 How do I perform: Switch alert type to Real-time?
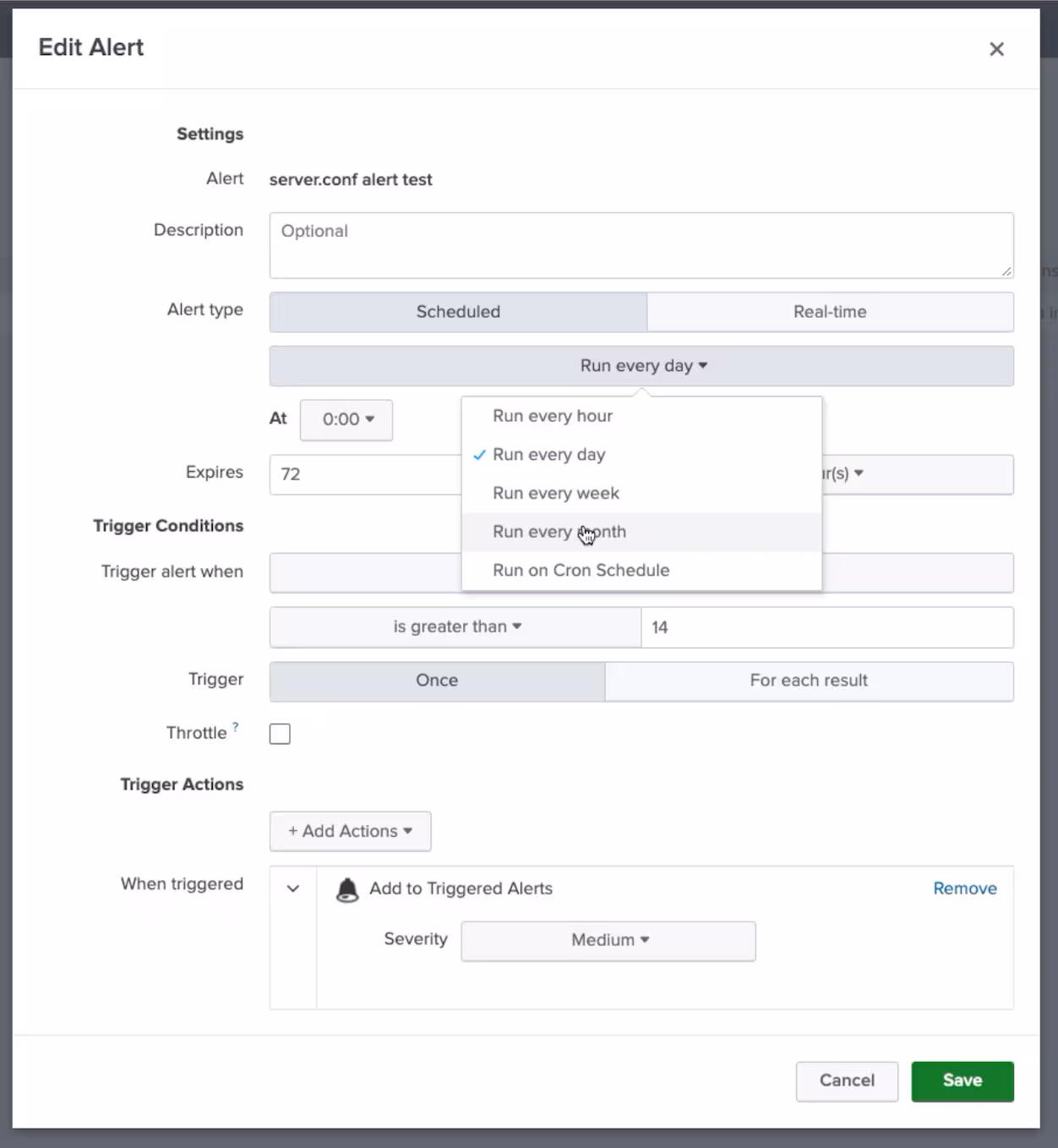(x=829, y=312)
